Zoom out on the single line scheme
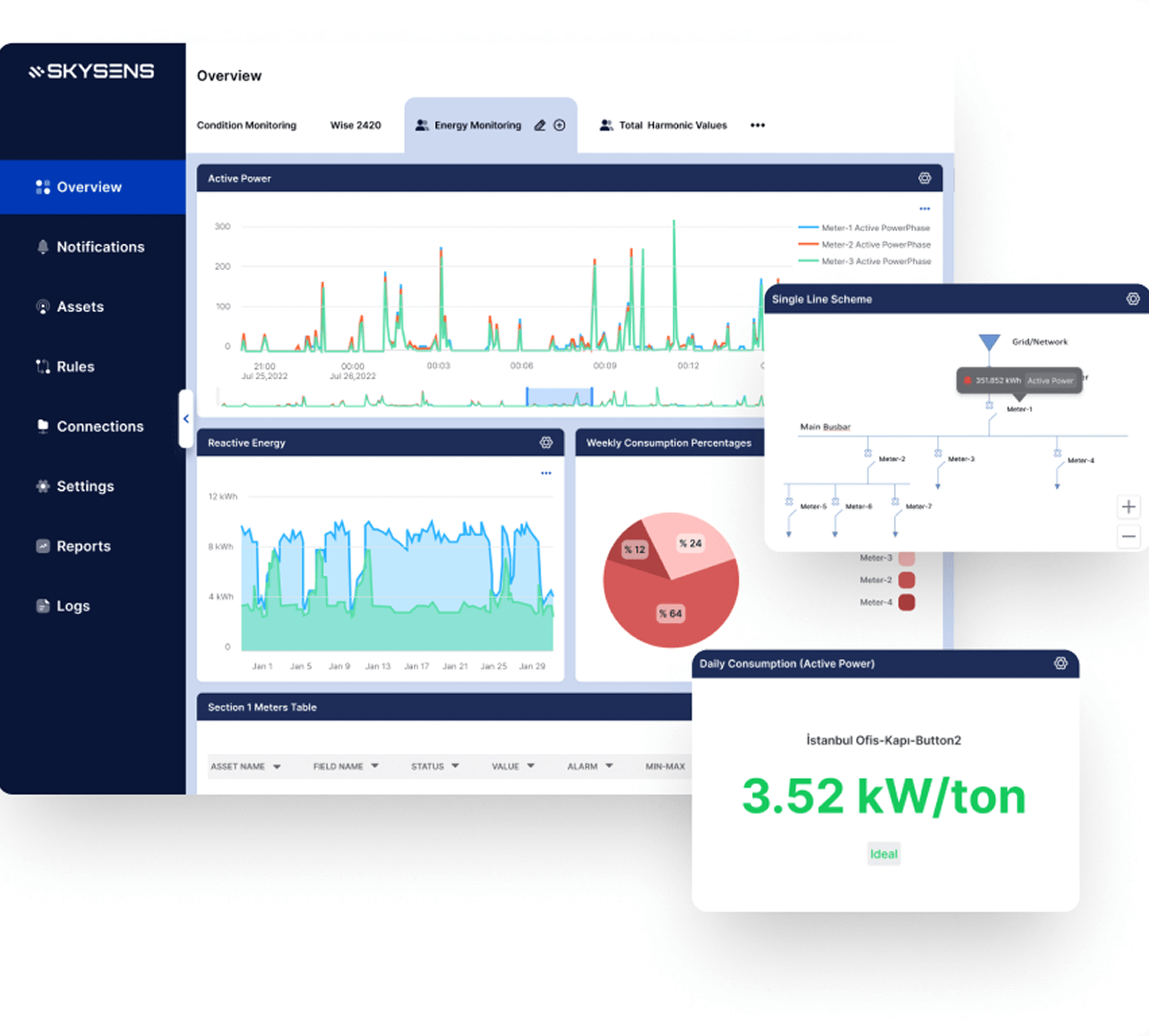Image resolution: width=1149 pixels, height=1036 pixels. coord(1128,536)
